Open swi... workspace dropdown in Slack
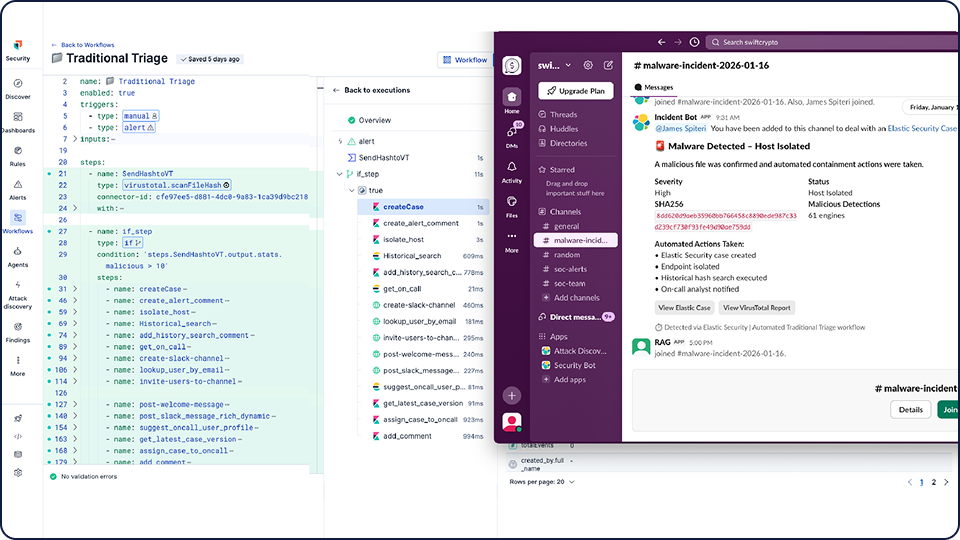 (554, 66)
